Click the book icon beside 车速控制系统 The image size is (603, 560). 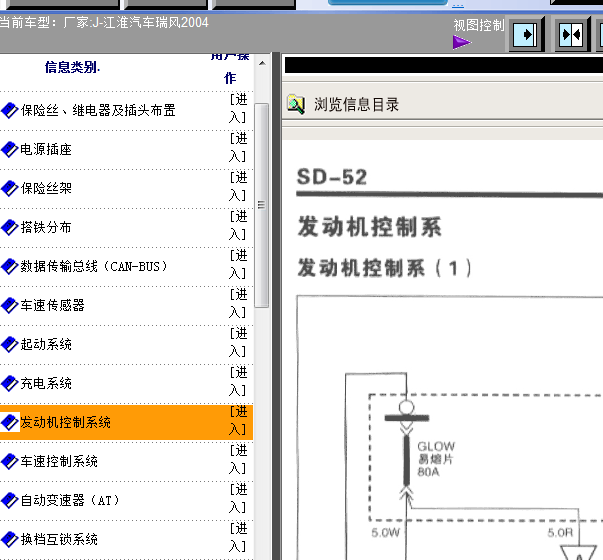click(10, 462)
